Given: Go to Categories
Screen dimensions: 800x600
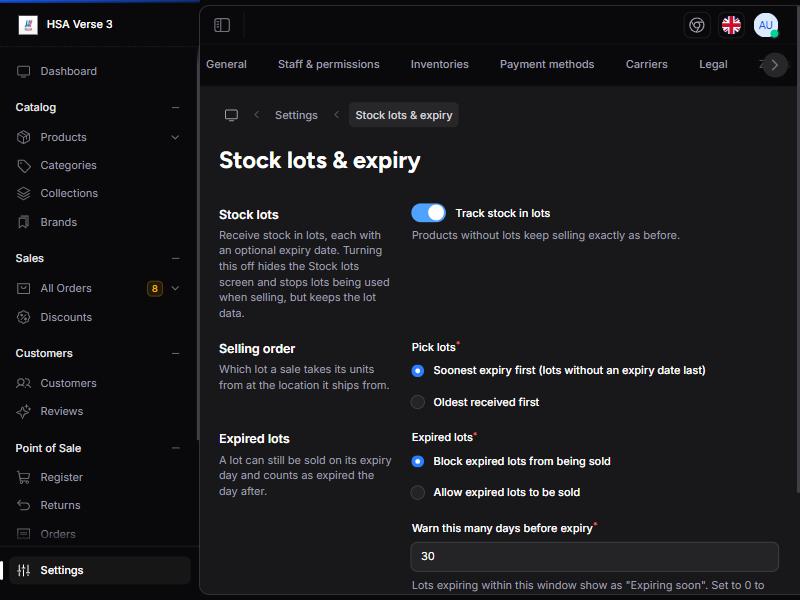Looking at the screenshot, I should [x=68, y=165].
